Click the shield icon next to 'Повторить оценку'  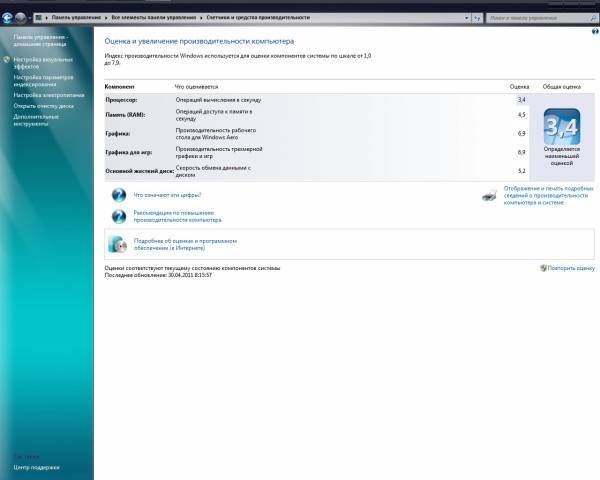(544, 268)
